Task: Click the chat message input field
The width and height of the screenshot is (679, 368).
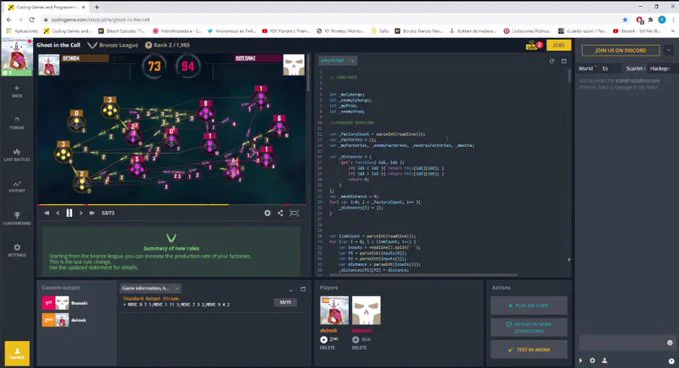Action: [621, 342]
